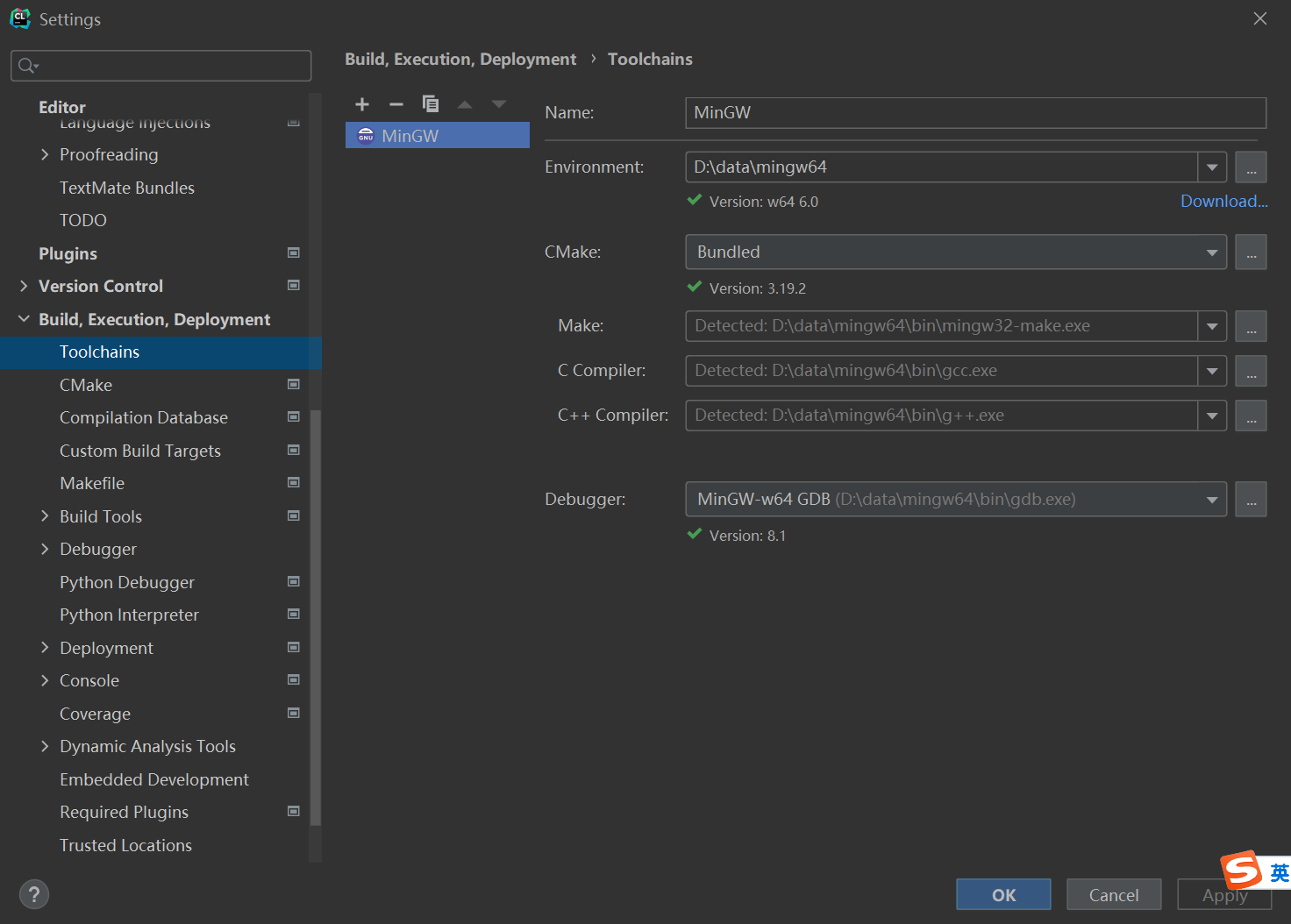Collapse Build, Execution, Deployment section
Viewport: 1291px width, 924px height.
(x=24, y=319)
